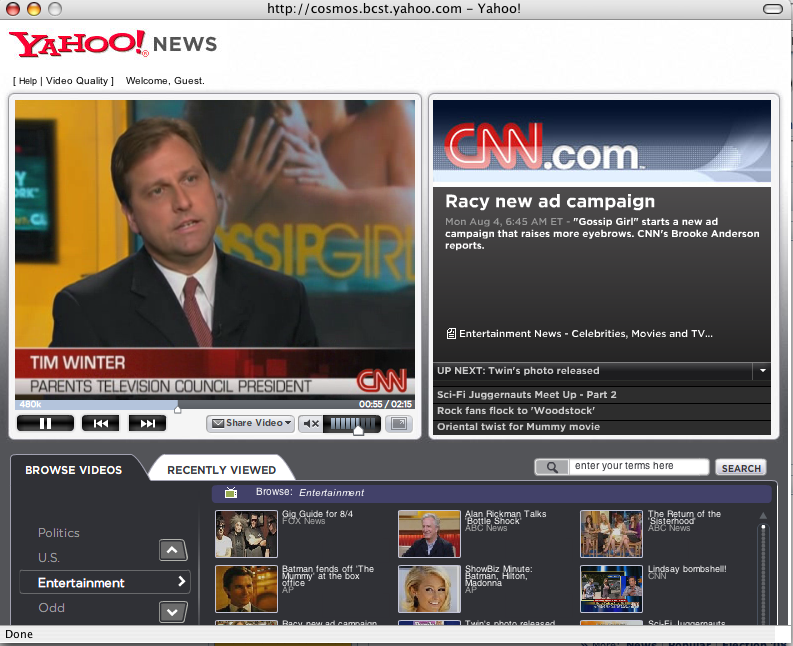
Task: Click the document icon beside Entertainment News
Action: 451,334
